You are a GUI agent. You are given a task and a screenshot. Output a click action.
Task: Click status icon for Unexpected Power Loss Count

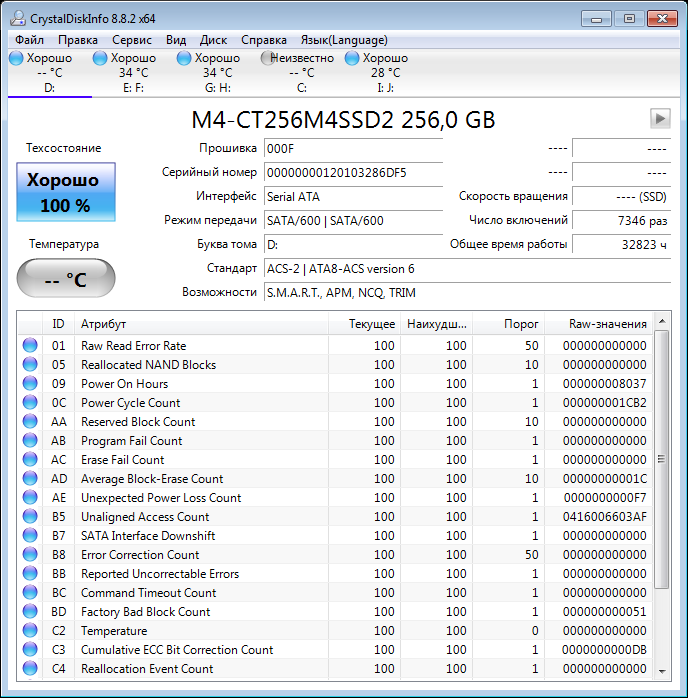30,497
